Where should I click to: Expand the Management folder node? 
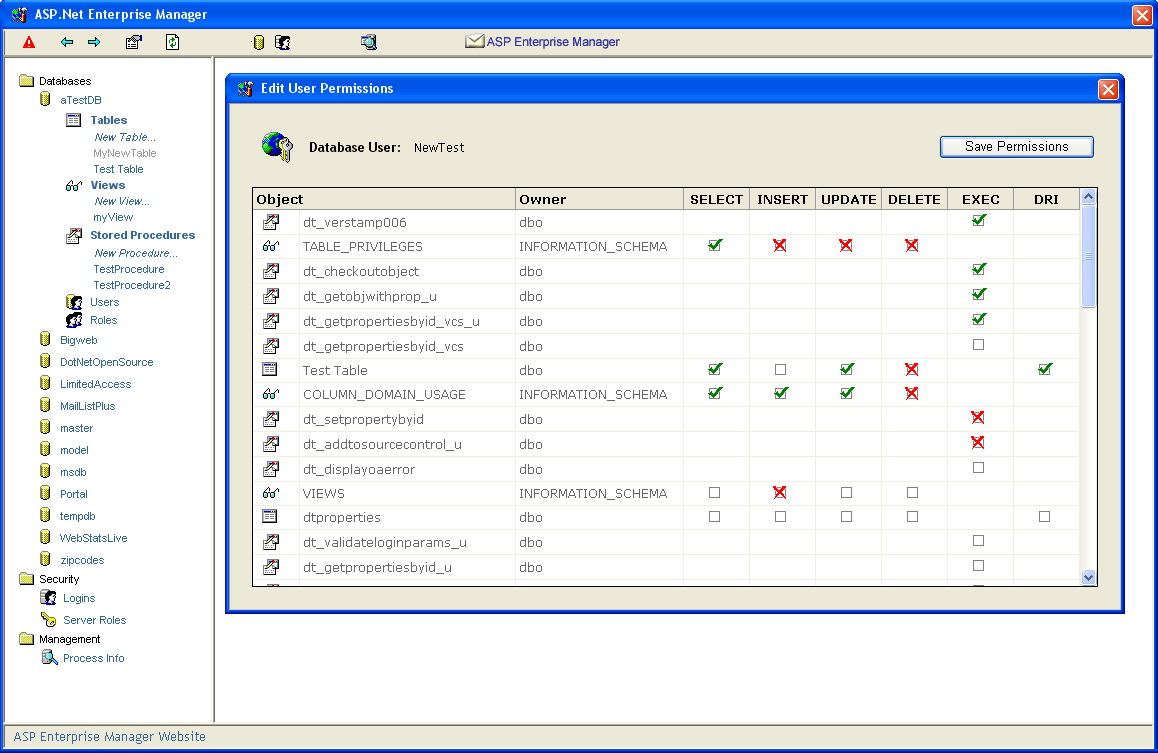(x=27, y=639)
